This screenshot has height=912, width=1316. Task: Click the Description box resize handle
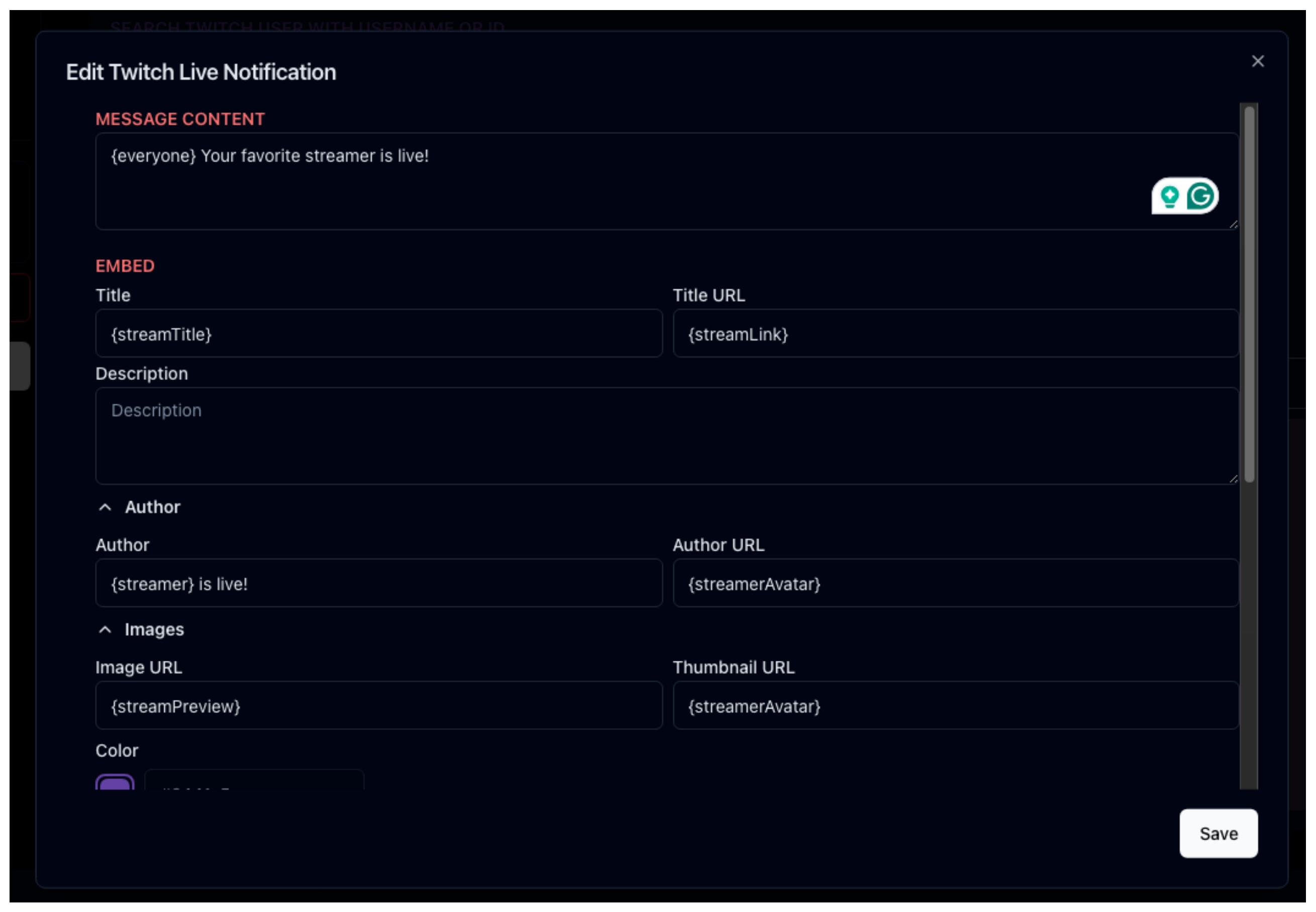[1233, 479]
